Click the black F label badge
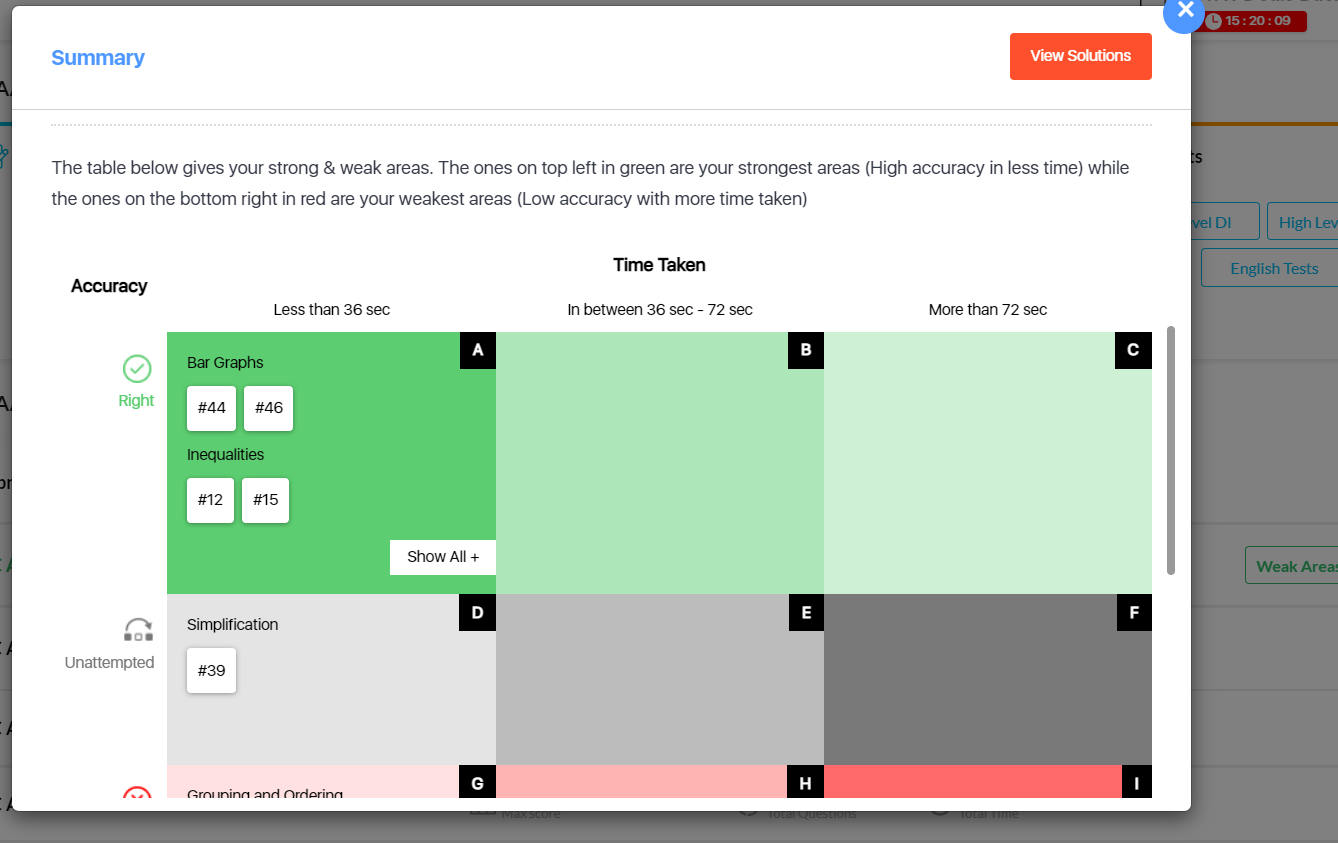This screenshot has height=843, width=1338. coord(1133,612)
